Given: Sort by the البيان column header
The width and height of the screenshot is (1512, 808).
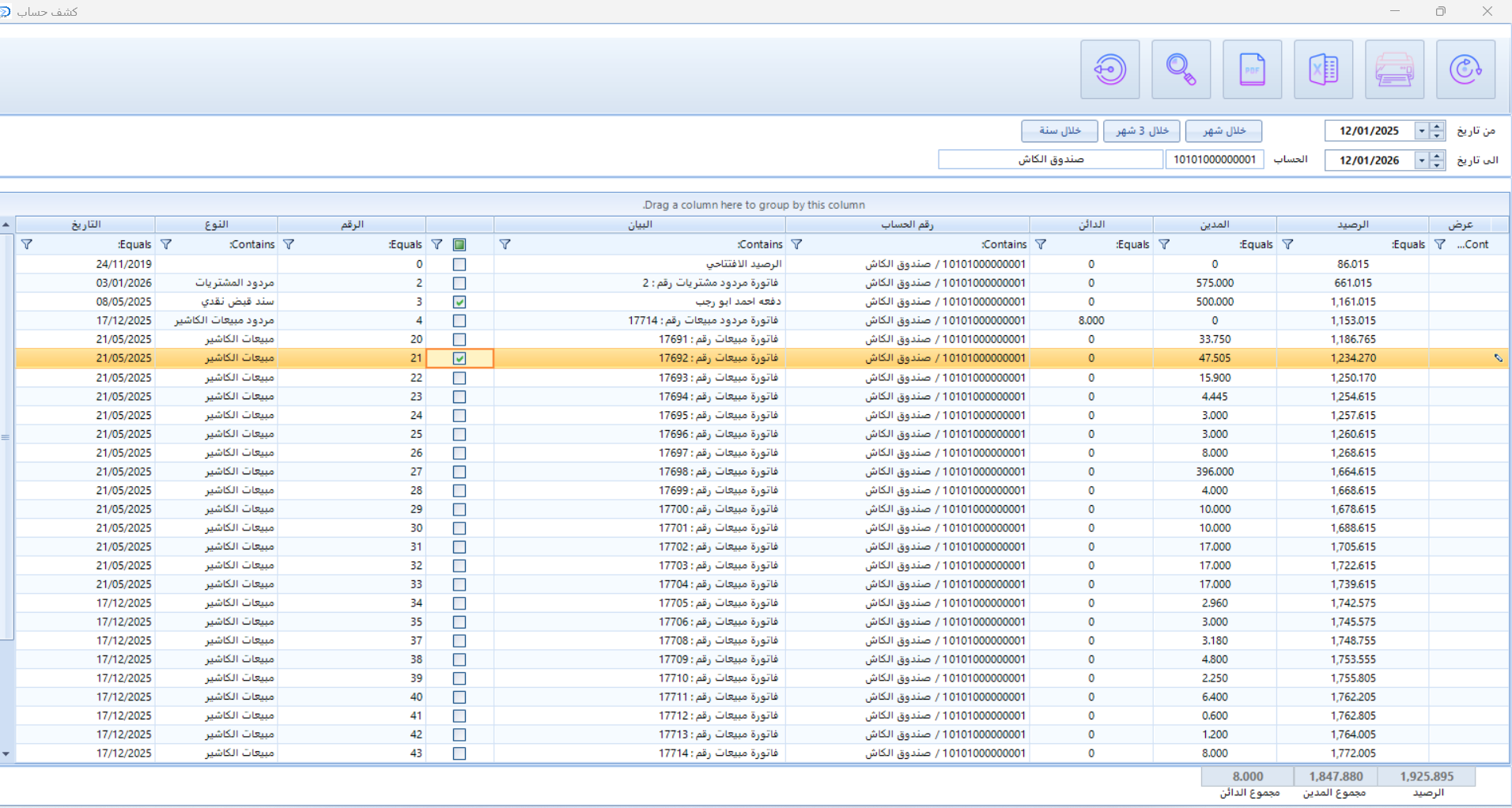Looking at the screenshot, I should pos(641,225).
